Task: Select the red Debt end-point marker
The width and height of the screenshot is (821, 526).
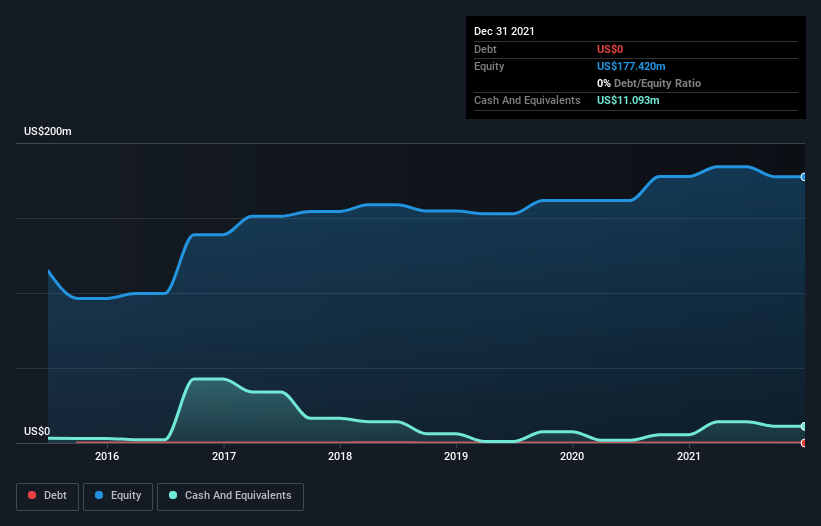Action: pos(804,443)
